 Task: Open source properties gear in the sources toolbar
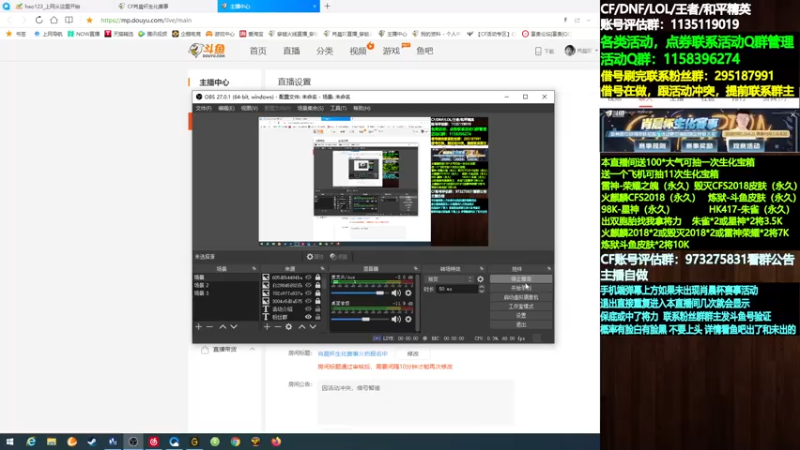[x=289, y=327]
